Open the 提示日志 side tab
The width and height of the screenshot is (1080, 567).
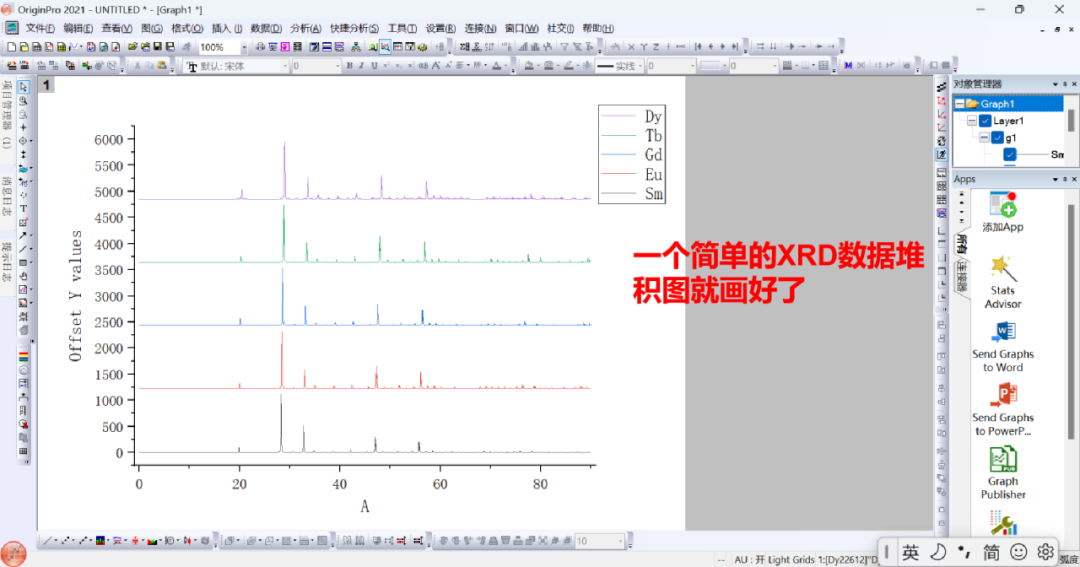(7, 262)
